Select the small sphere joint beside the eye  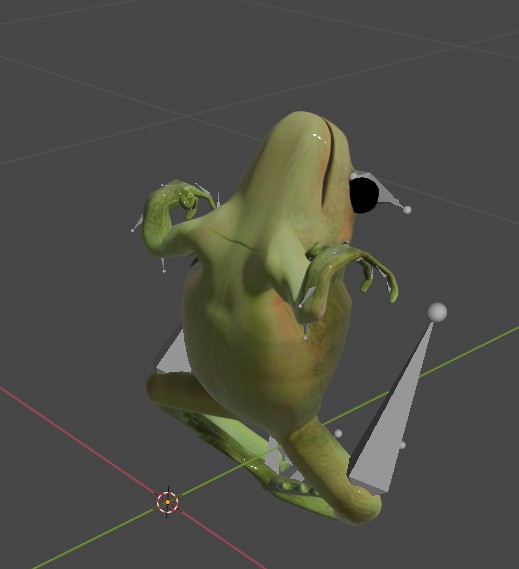pos(407,209)
